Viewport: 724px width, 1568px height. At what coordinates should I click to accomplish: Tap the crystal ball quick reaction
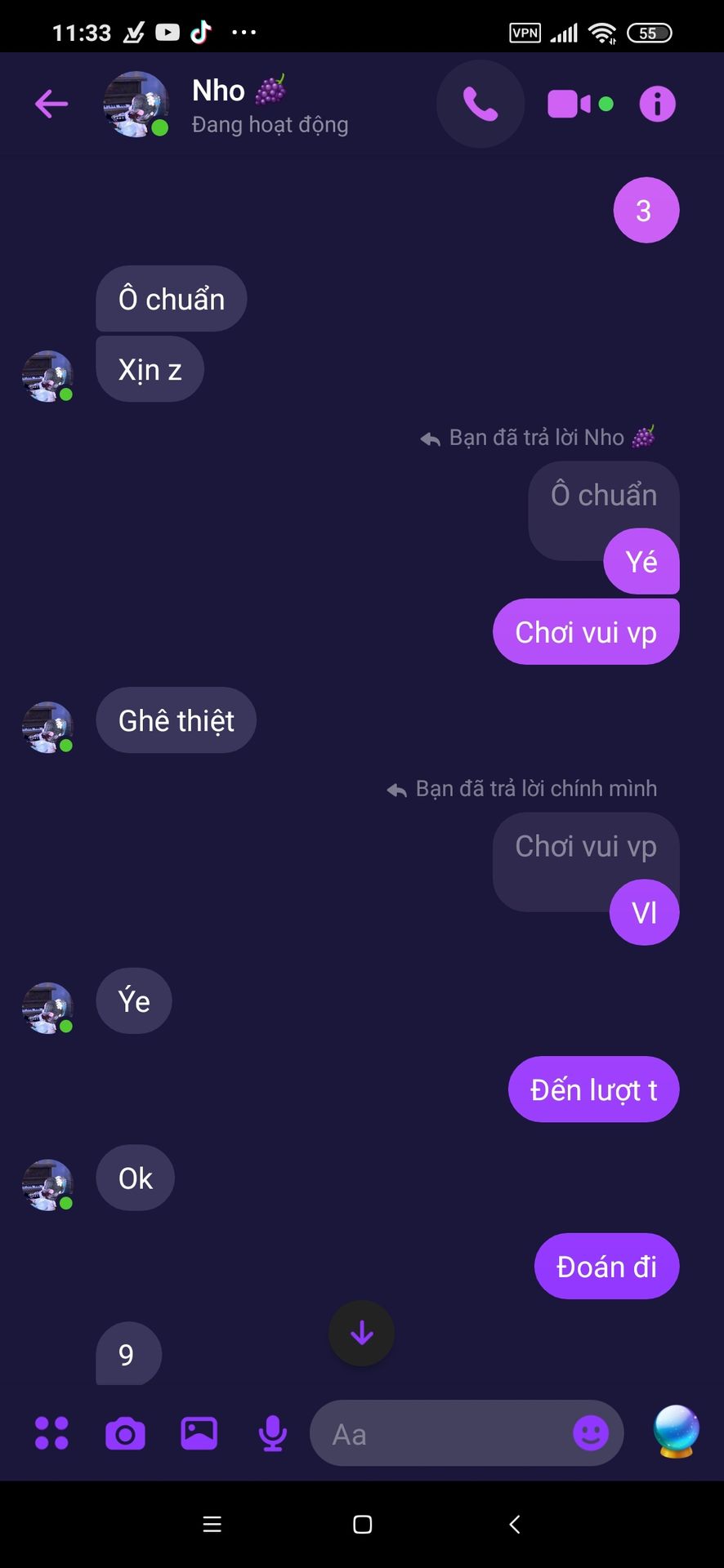(677, 1432)
